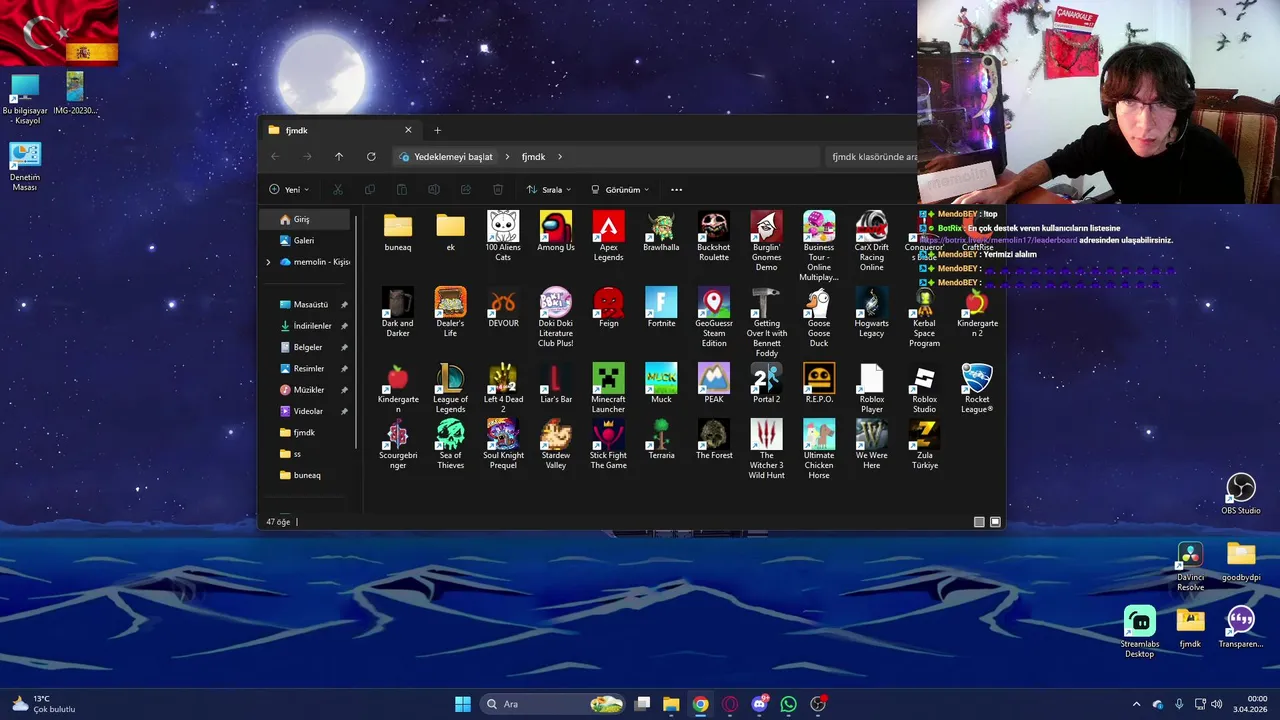Open the three-dots more options menu
Viewport: 1280px width, 720px height.
click(676, 189)
